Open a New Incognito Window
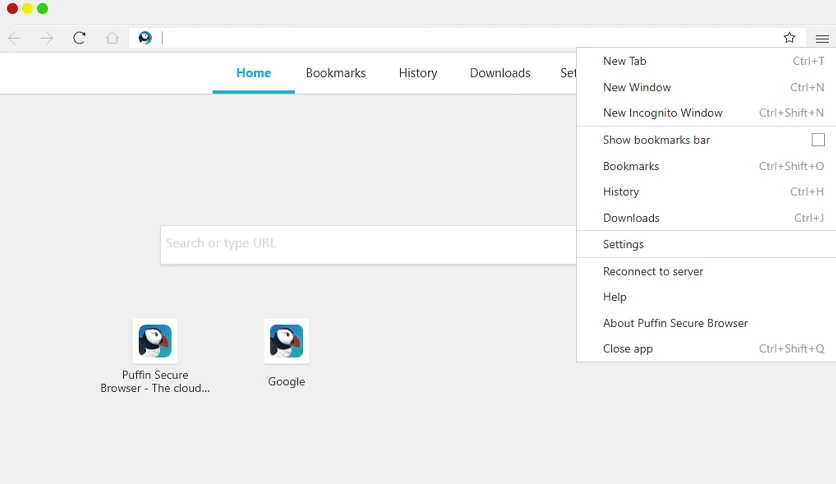 click(x=706, y=113)
